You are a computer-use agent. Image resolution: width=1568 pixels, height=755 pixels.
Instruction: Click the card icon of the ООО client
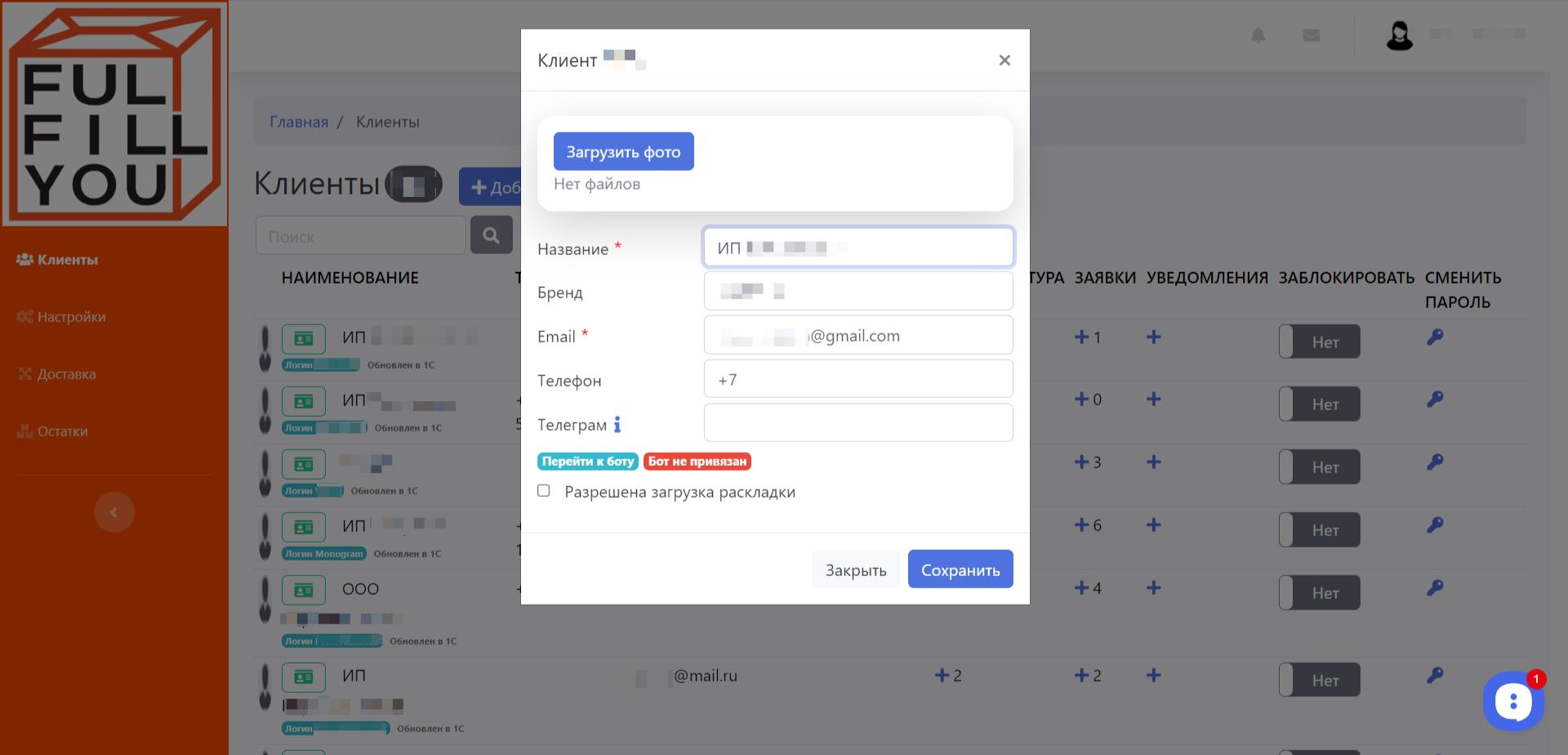point(303,590)
